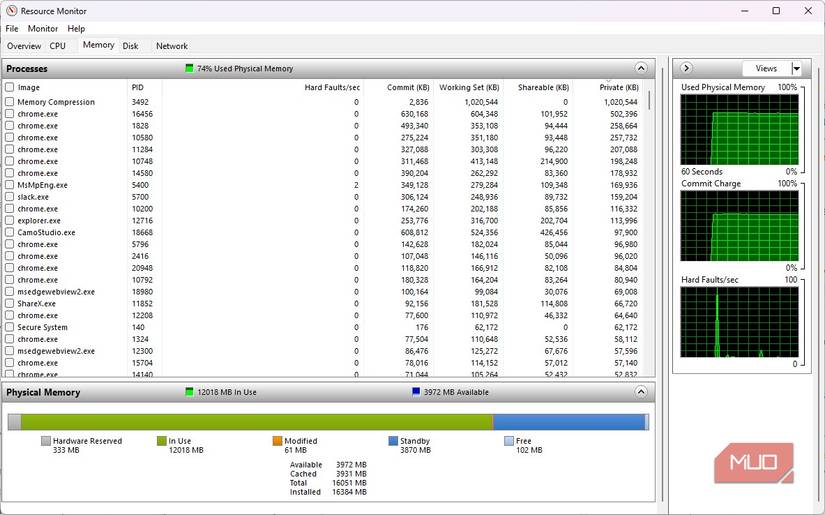Check the Secure System process checkbox
This screenshot has height=515, width=825.
click(x=9, y=327)
